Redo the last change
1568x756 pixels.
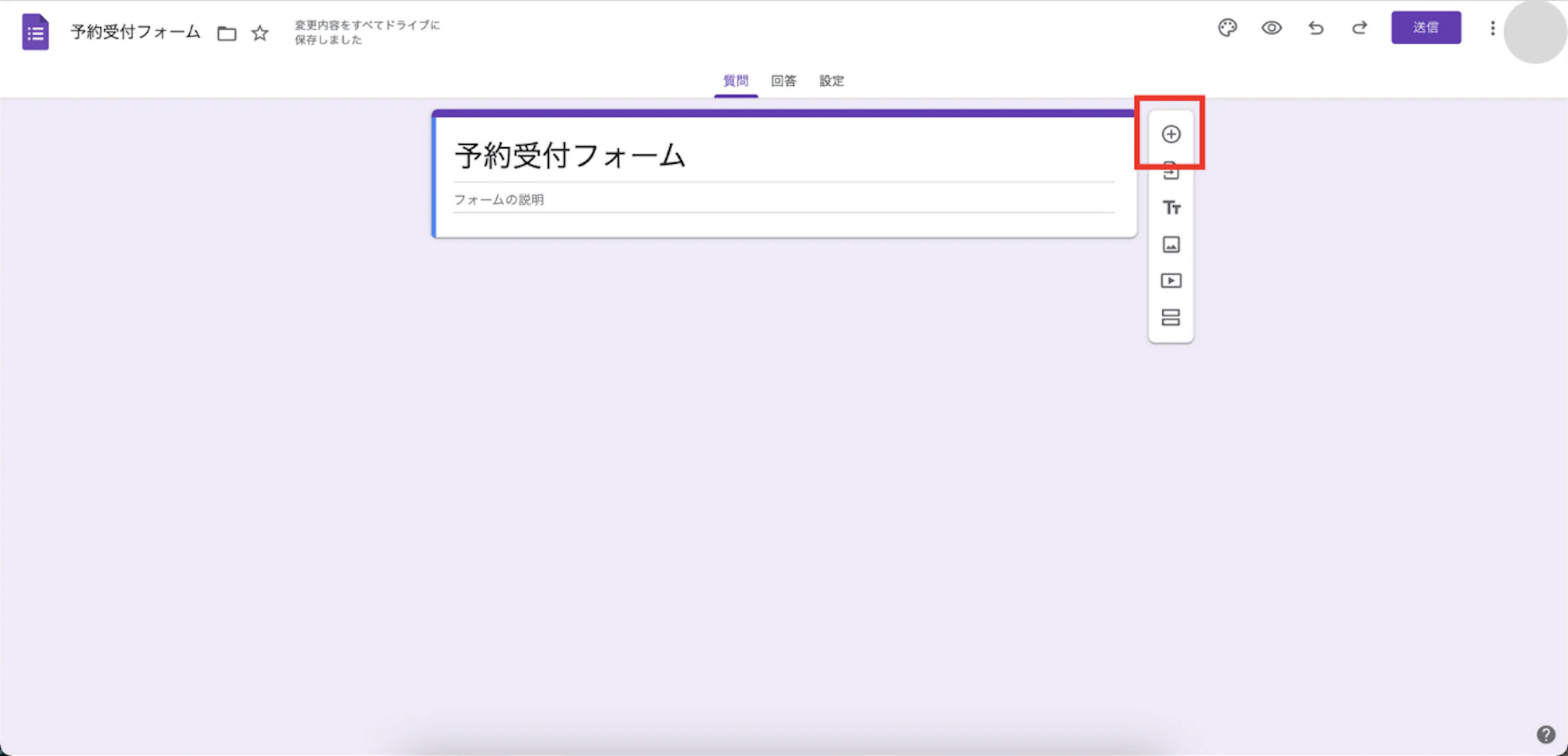coord(1361,28)
